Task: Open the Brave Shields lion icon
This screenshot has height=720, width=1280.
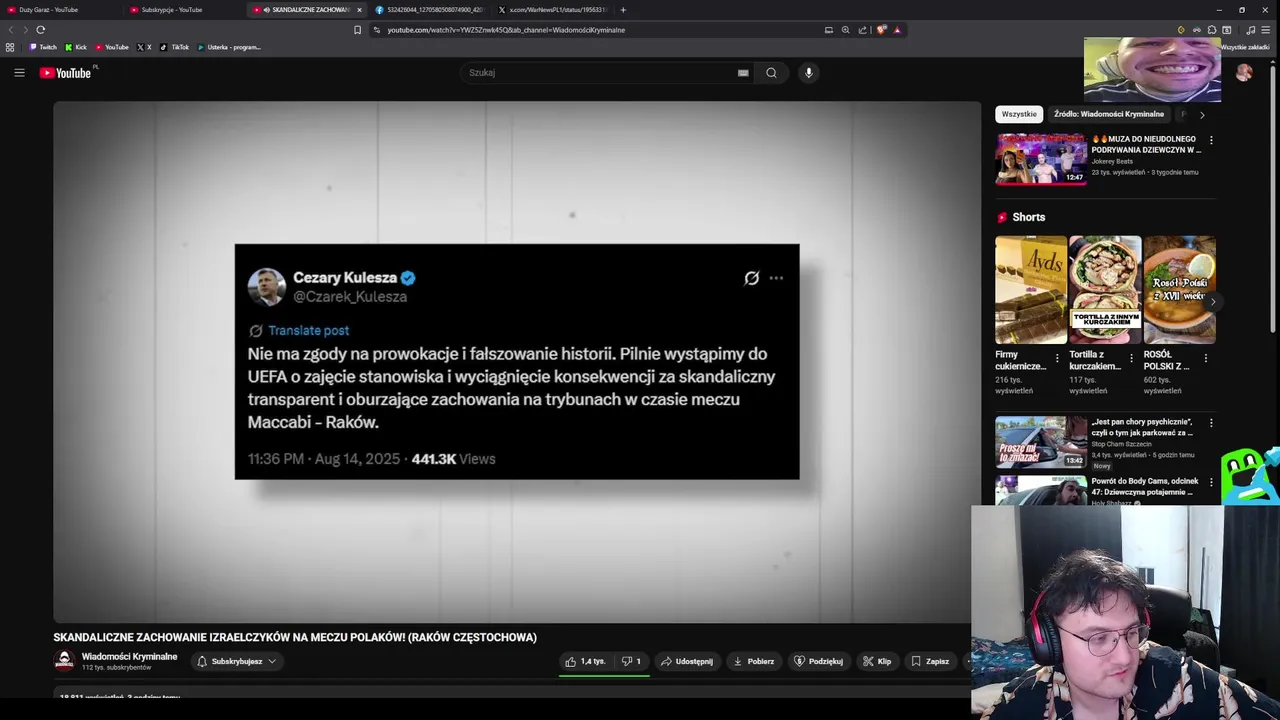Action: 881,30
